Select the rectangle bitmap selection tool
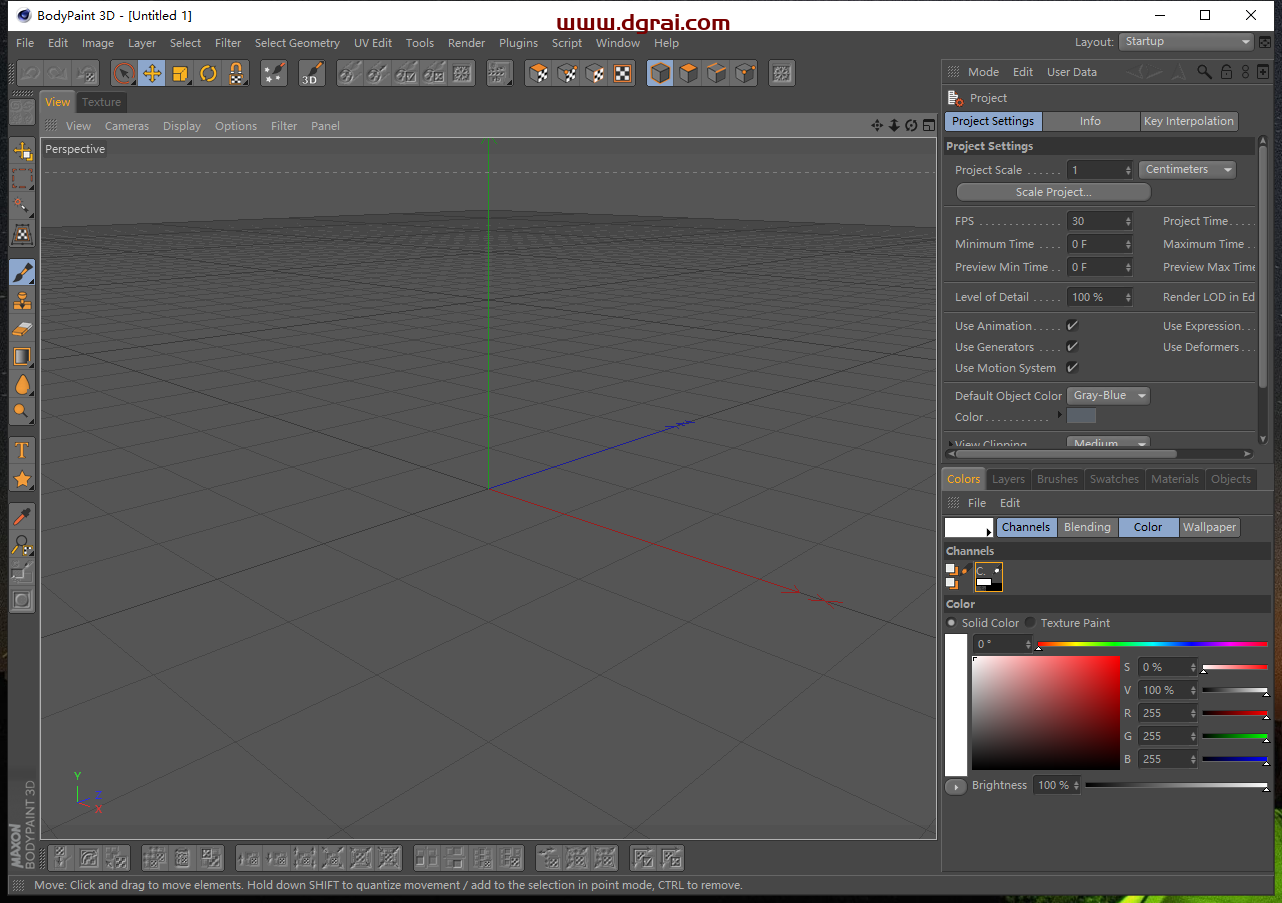 tap(22, 179)
